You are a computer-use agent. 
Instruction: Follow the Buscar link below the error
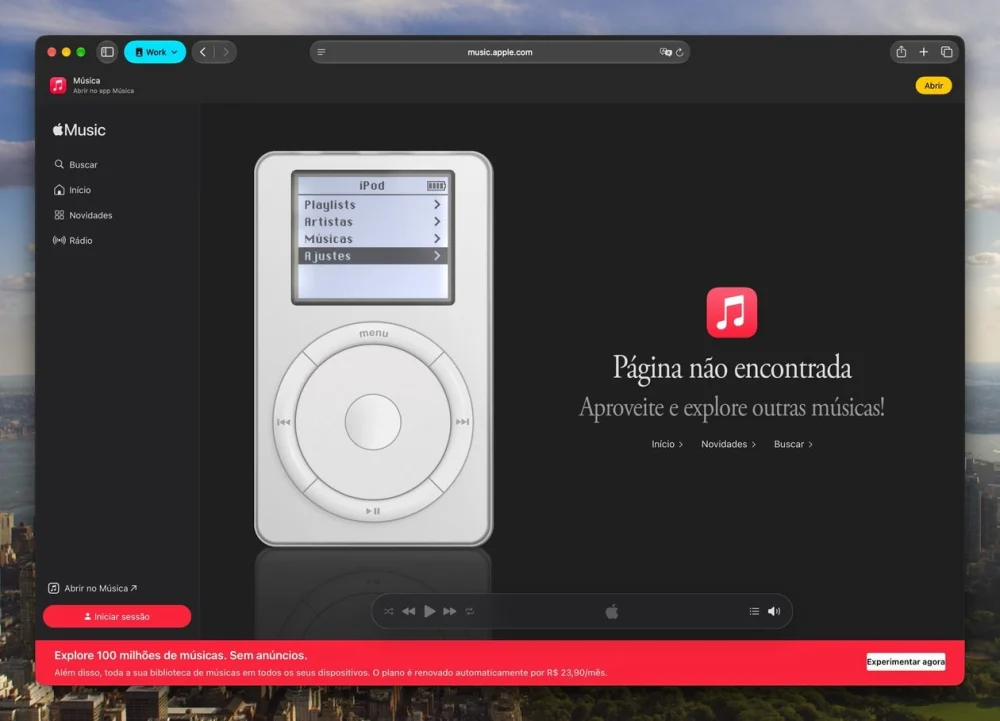pos(793,444)
